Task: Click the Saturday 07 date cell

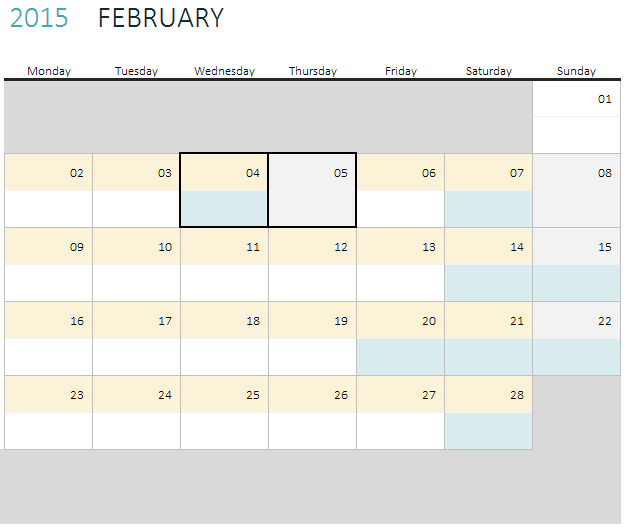Action: (488, 173)
